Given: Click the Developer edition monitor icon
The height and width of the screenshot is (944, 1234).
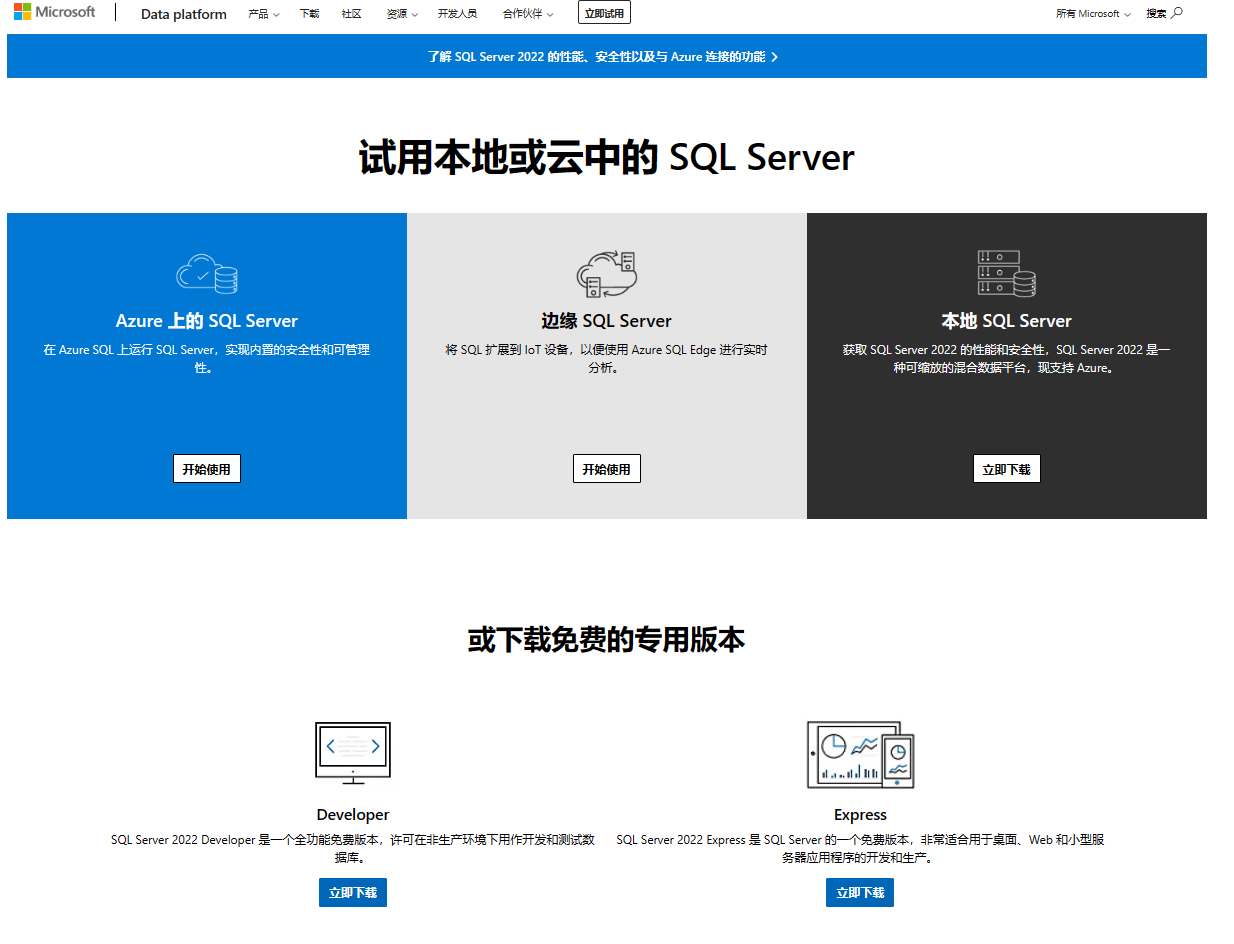Looking at the screenshot, I should tap(353, 753).
